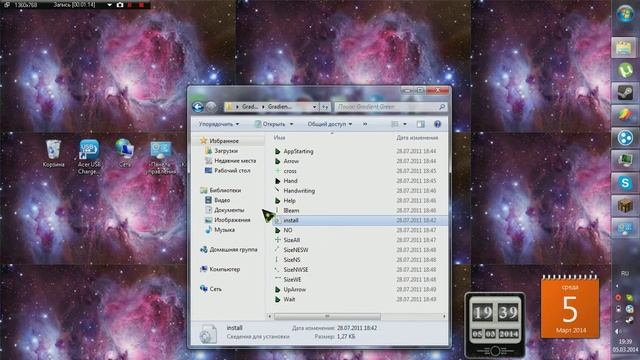Screen dimensions: 640x360
Task: Open Изображения library in the navigation pane
Action: point(232,220)
